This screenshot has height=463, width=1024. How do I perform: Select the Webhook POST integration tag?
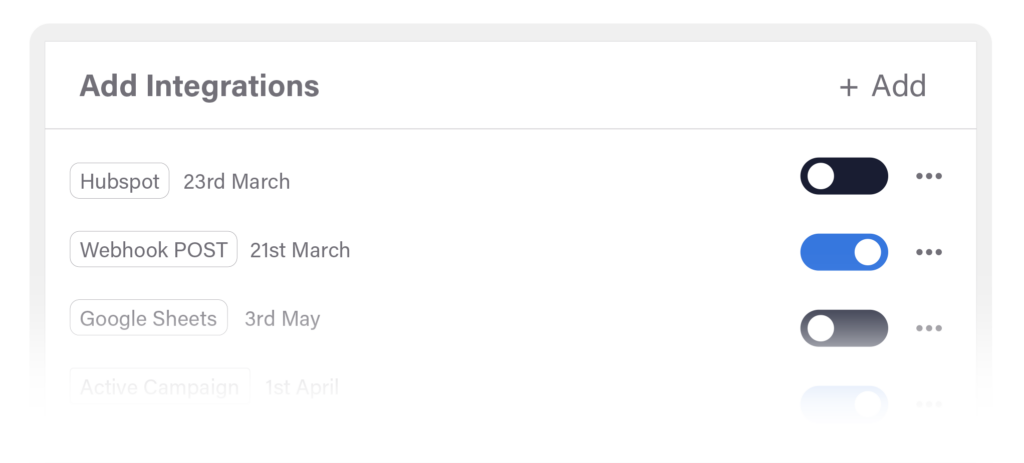[x=153, y=250]
